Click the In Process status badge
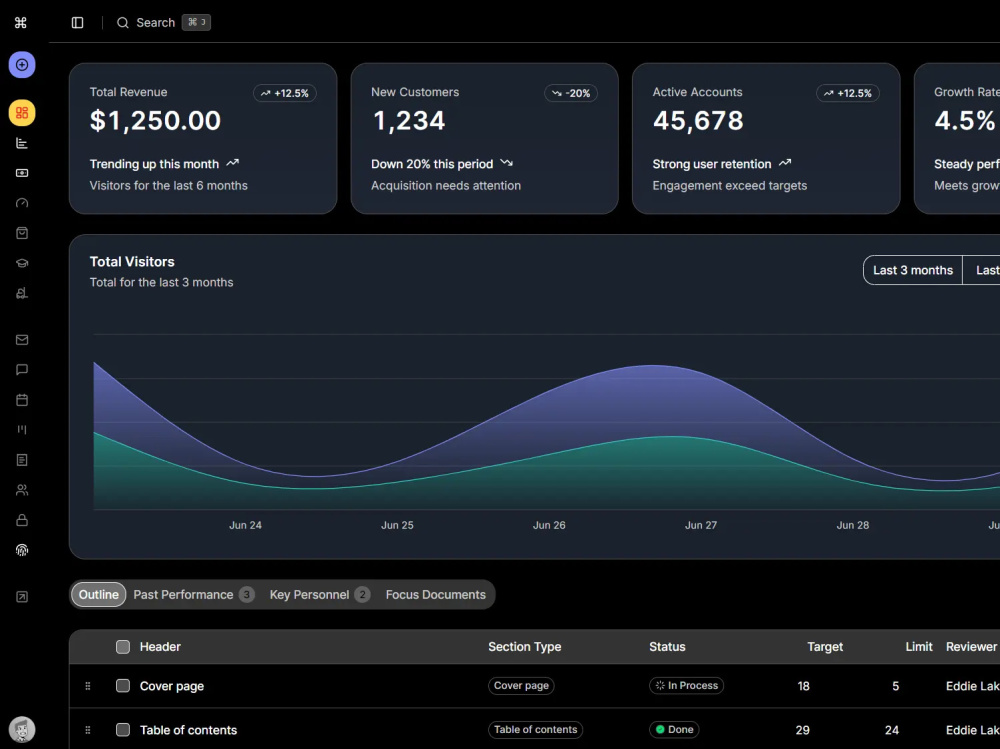 (686, 686)
